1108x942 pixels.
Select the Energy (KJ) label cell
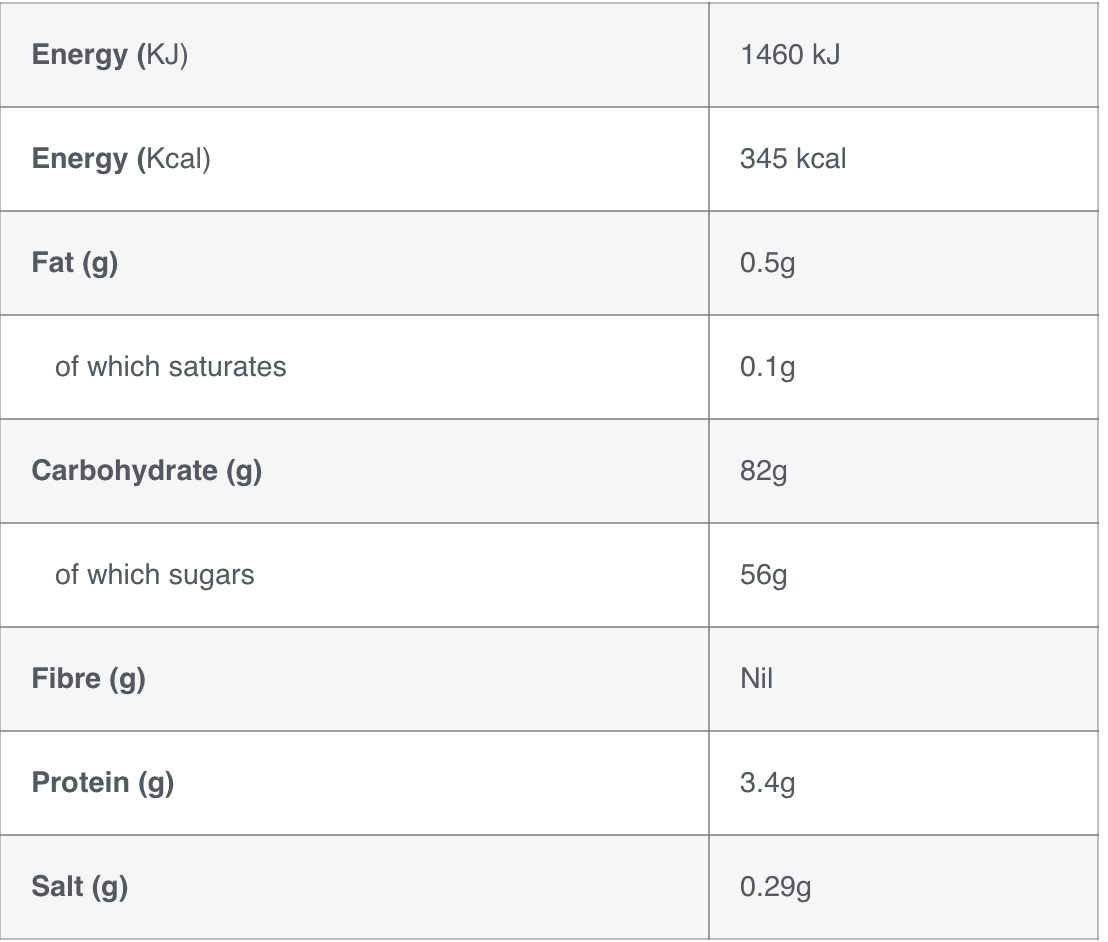pyautogui.click(x=354, y=55)
